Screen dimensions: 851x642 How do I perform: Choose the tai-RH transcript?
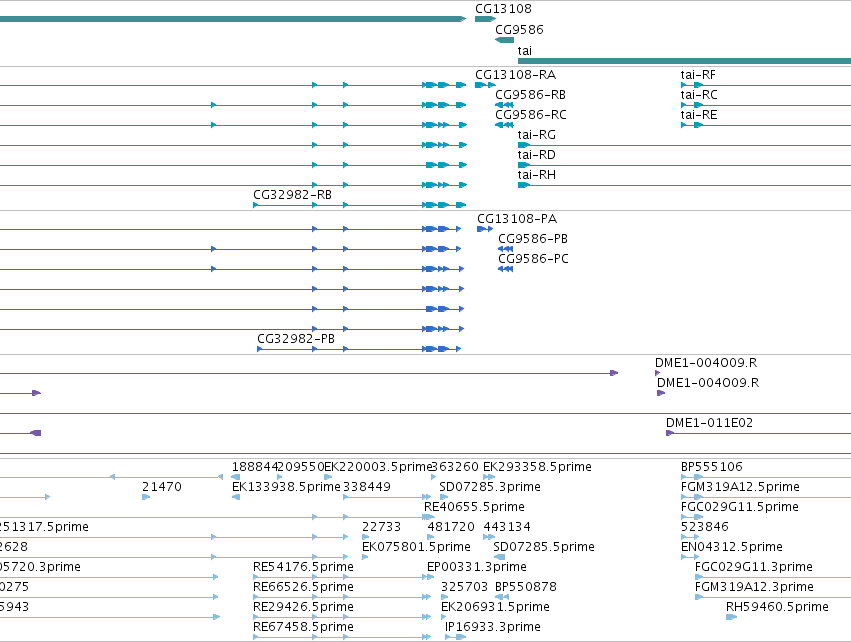pyautogui.click(x=537, y=175)
